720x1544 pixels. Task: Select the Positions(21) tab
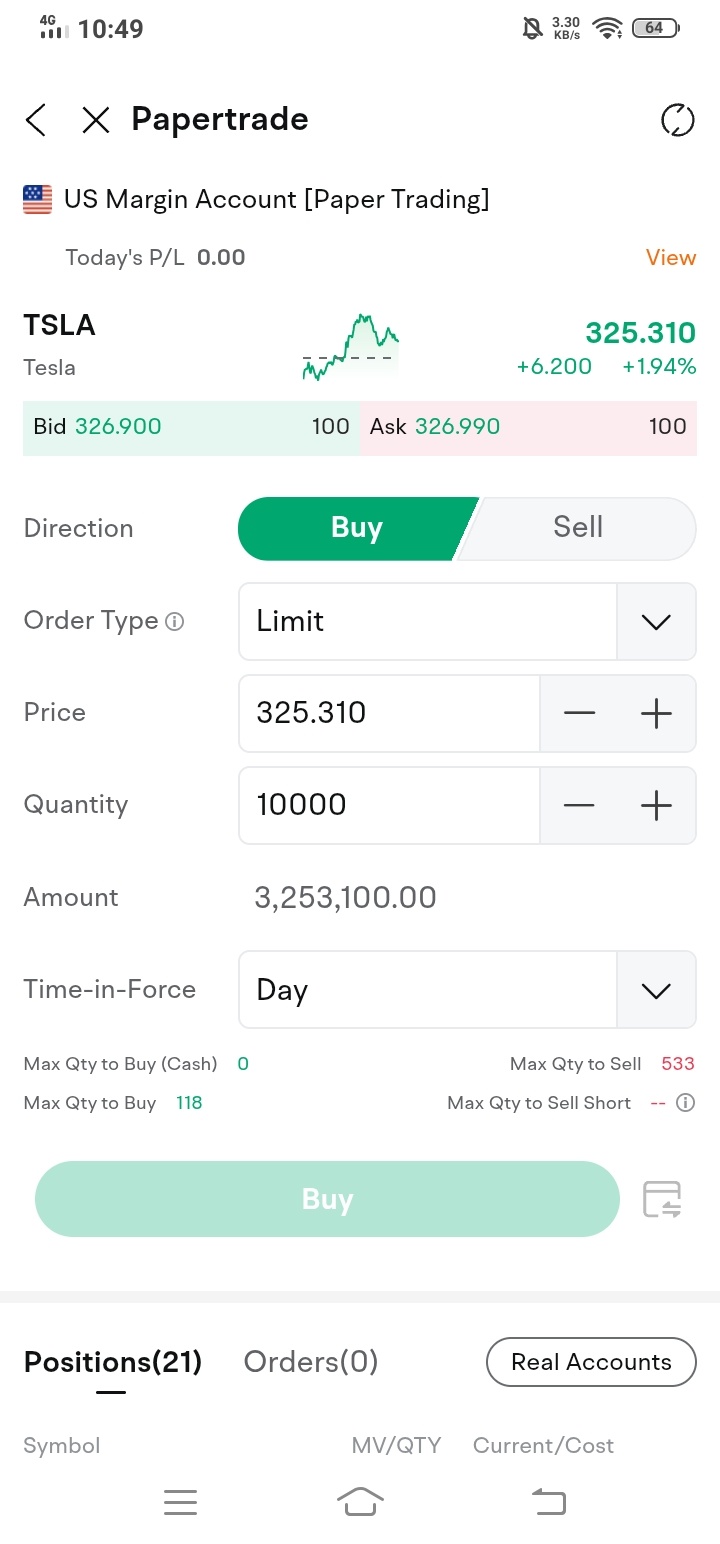[x=113, y=1362]
